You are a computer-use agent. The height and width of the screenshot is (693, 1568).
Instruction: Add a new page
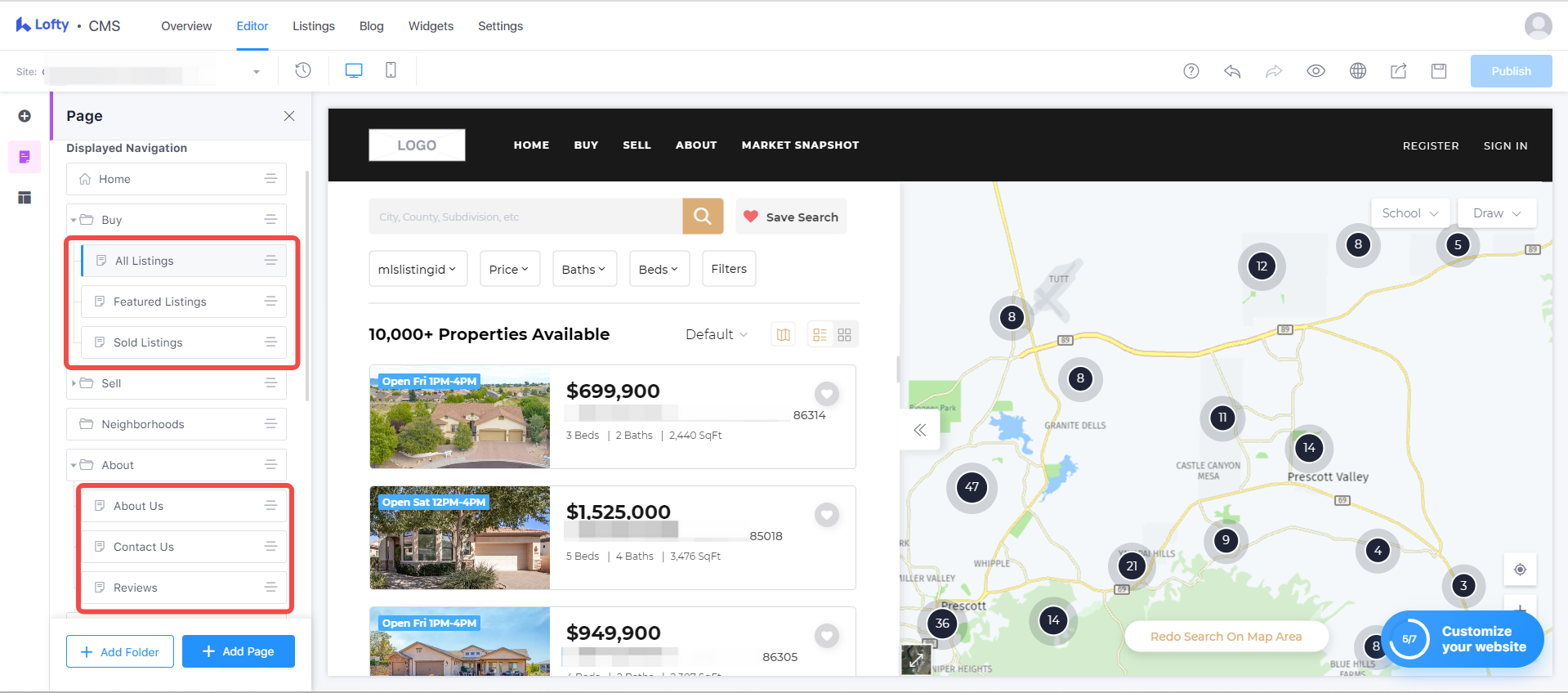tap(239, 651)
